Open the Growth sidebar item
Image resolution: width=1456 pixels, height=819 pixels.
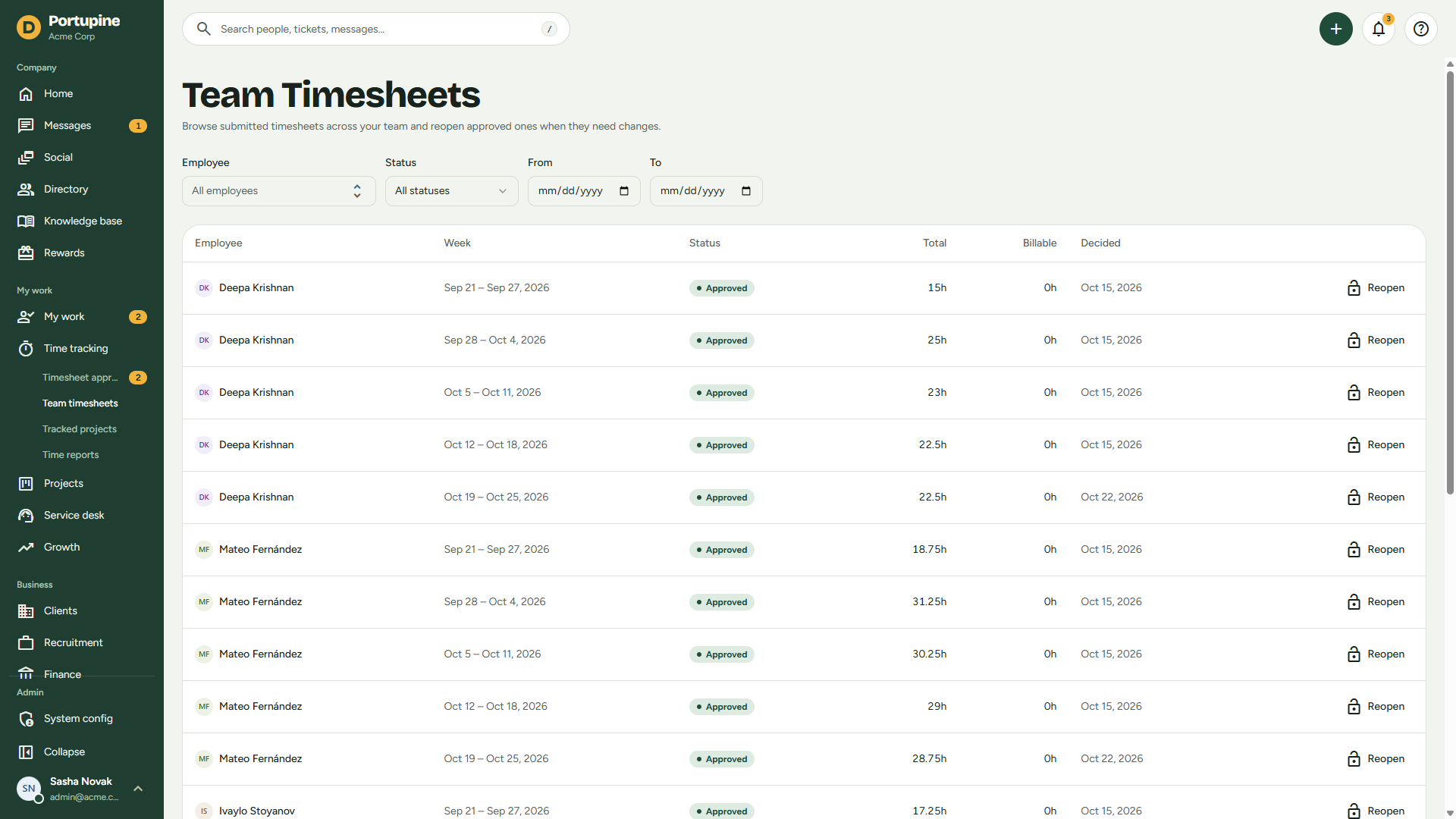pos(82,548)
